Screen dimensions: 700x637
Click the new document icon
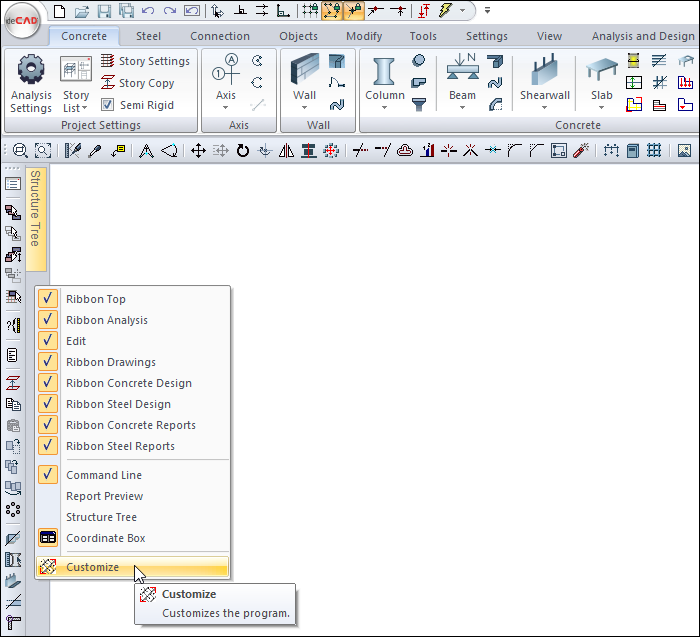[60, 11]
